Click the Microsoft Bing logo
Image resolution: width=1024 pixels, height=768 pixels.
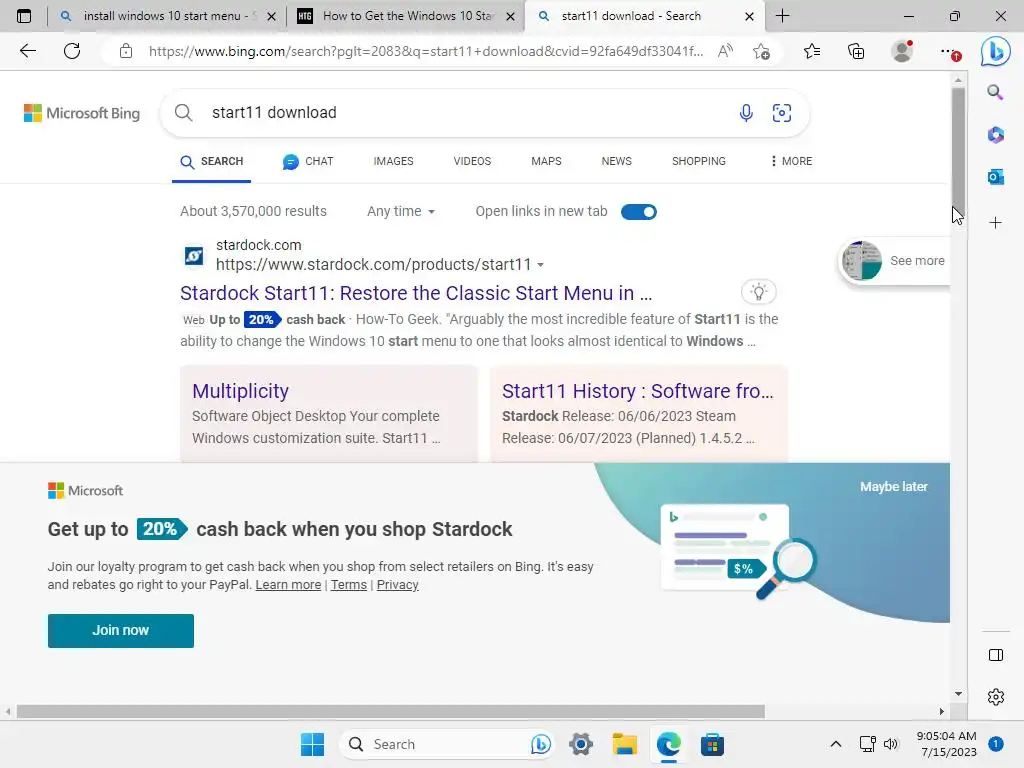pyautogui.click(x=82, y=113)
